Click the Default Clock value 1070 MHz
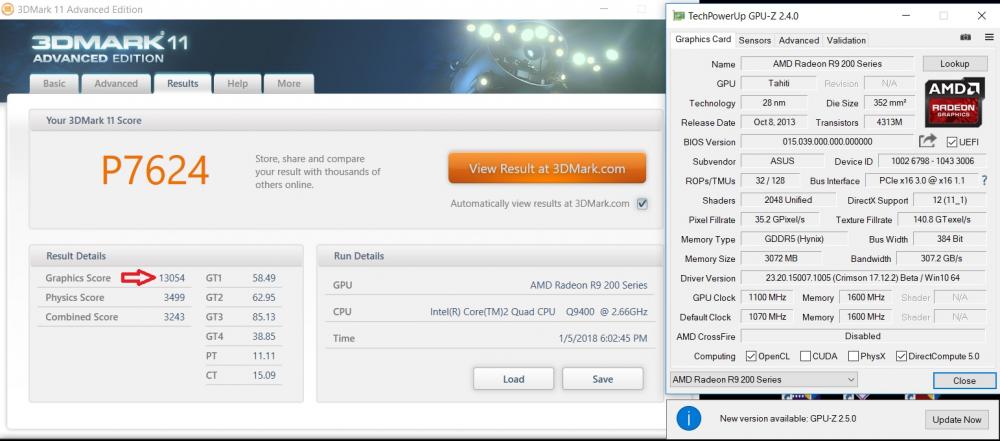This screenshot has width=1000, height=441. tap(767, 317)
